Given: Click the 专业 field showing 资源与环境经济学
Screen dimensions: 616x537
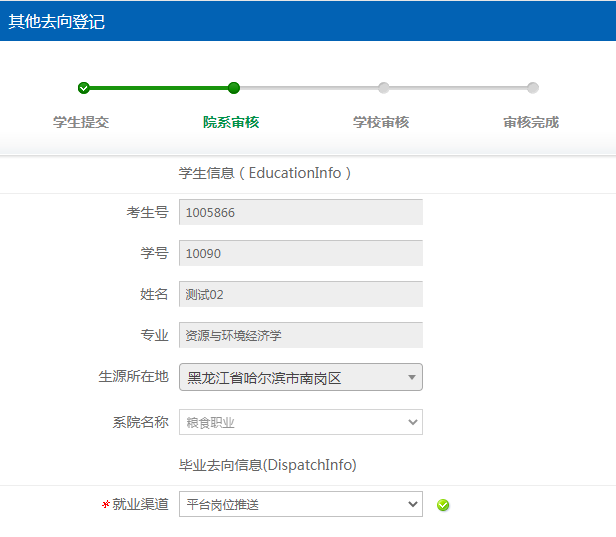Looking at the screenshot, I should click(300, 335).
